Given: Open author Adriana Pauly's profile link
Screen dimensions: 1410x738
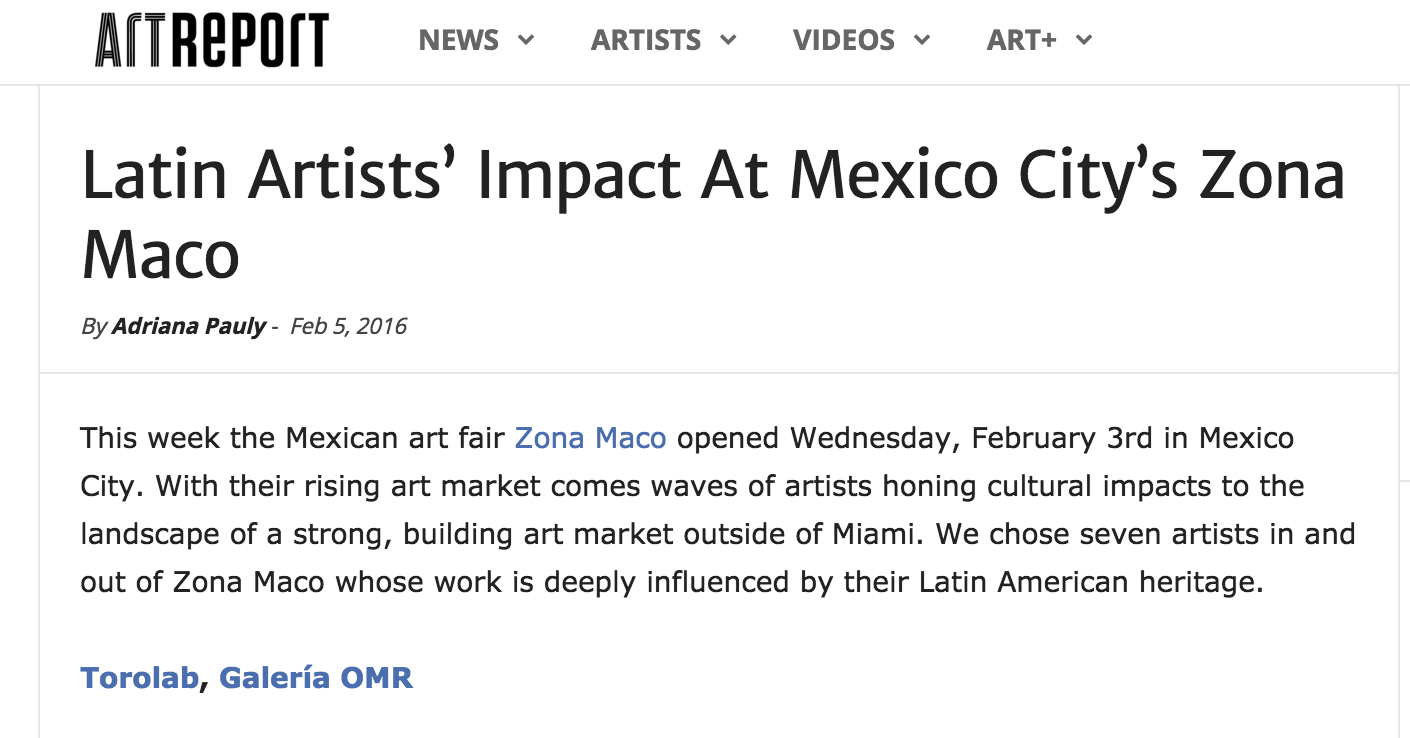Looking at the screenshot, I should 189,326.
